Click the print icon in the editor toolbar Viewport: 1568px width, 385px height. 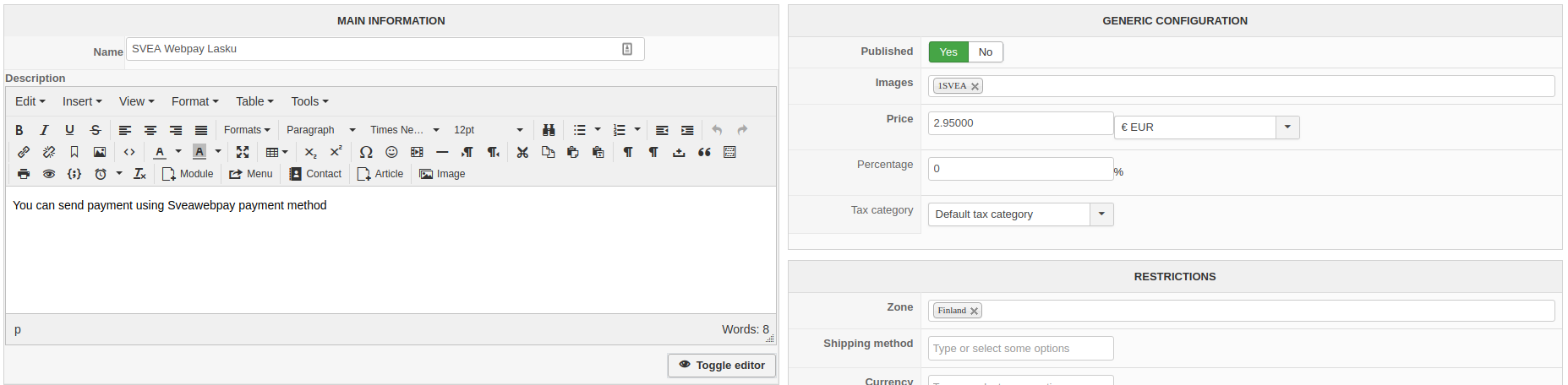[24, 174]
